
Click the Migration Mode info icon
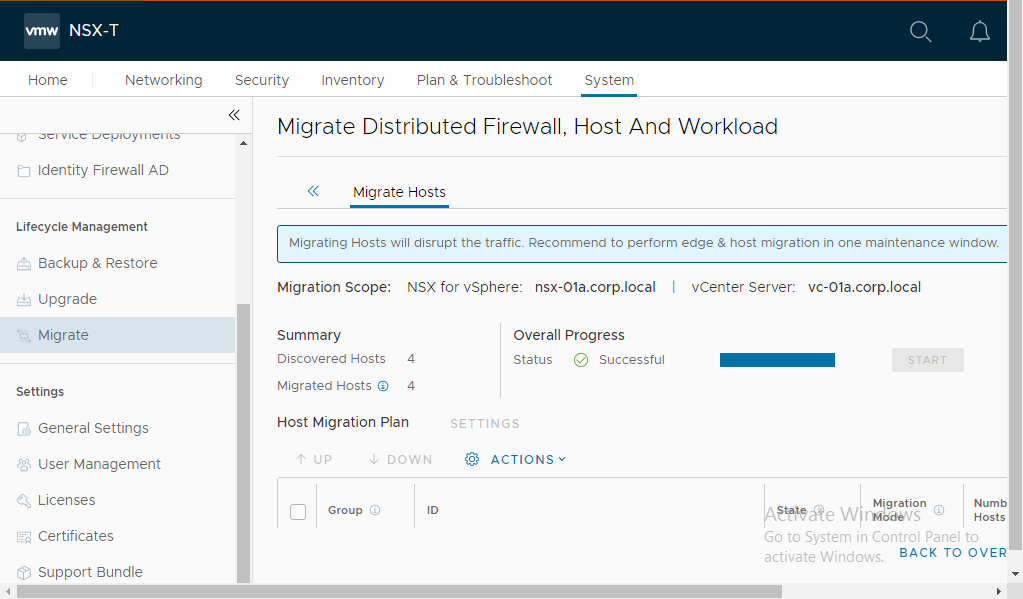[939, 510]
